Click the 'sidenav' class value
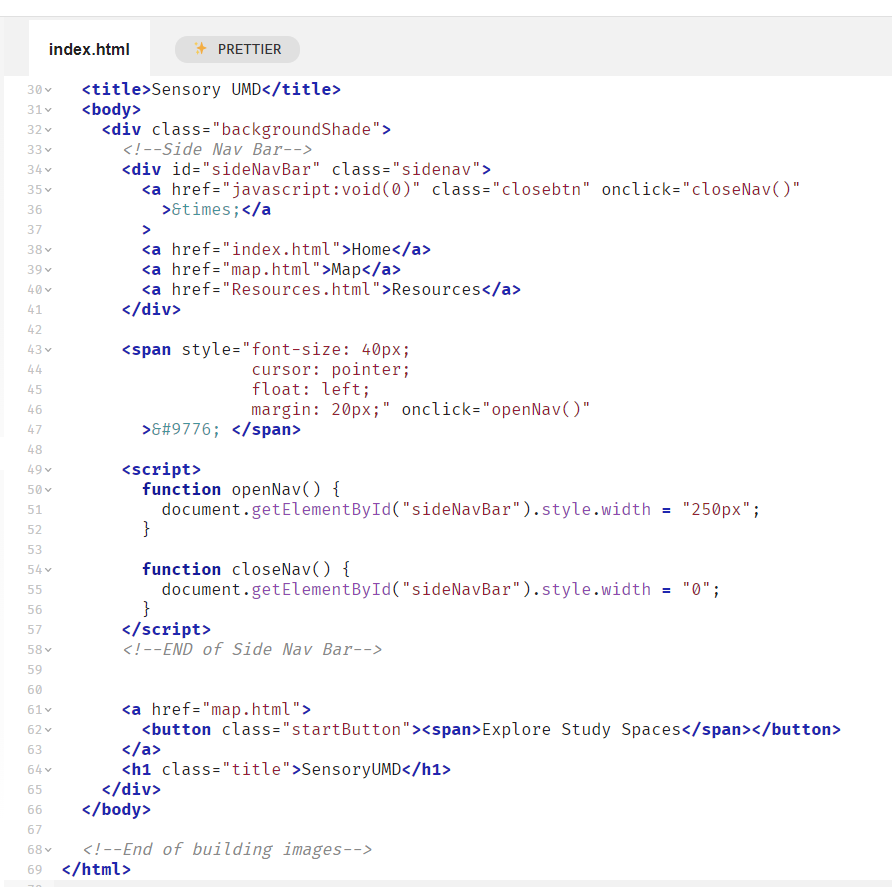The width and height of the screenshot is (892, 887). (436, 170)
